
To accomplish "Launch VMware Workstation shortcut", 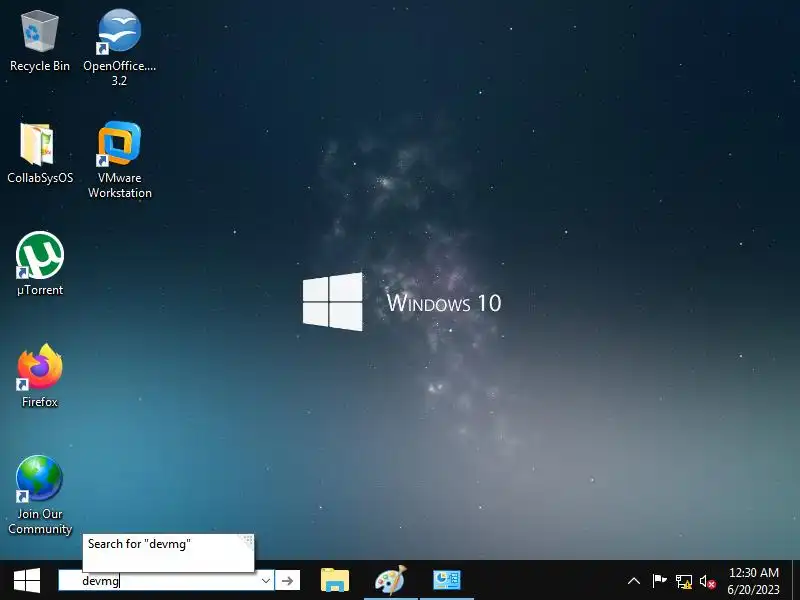I will coord(119,159).
